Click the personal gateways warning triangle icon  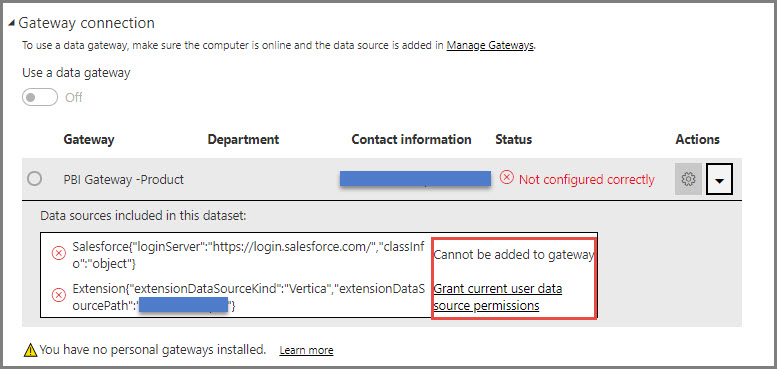31,350
